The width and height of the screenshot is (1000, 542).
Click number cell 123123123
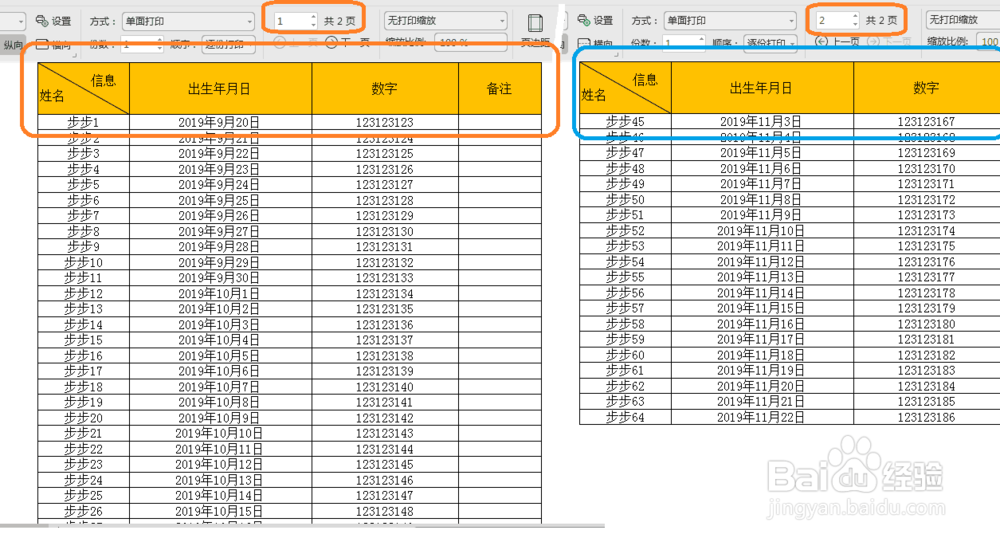[385, 122]
